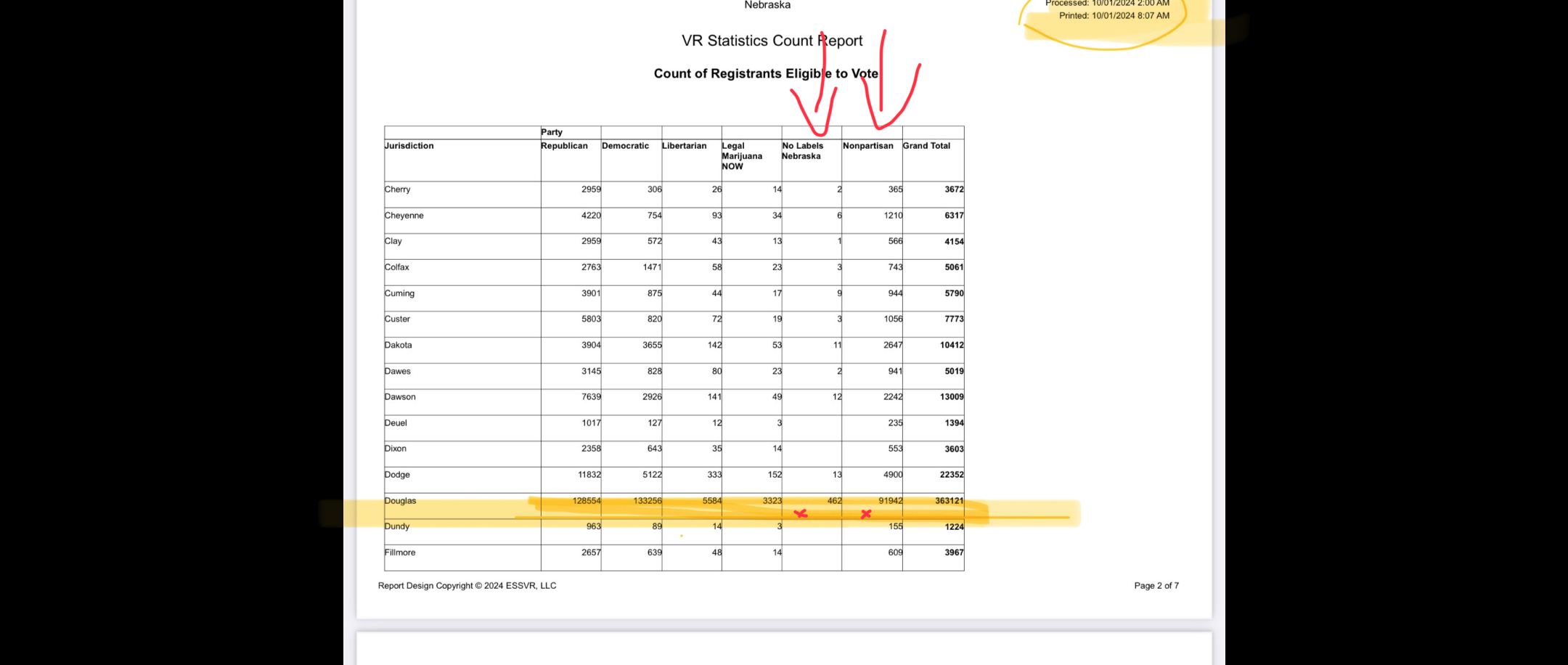
Task: Select the 'Jurisdiction' column header
Action: (x=409, y=146)
